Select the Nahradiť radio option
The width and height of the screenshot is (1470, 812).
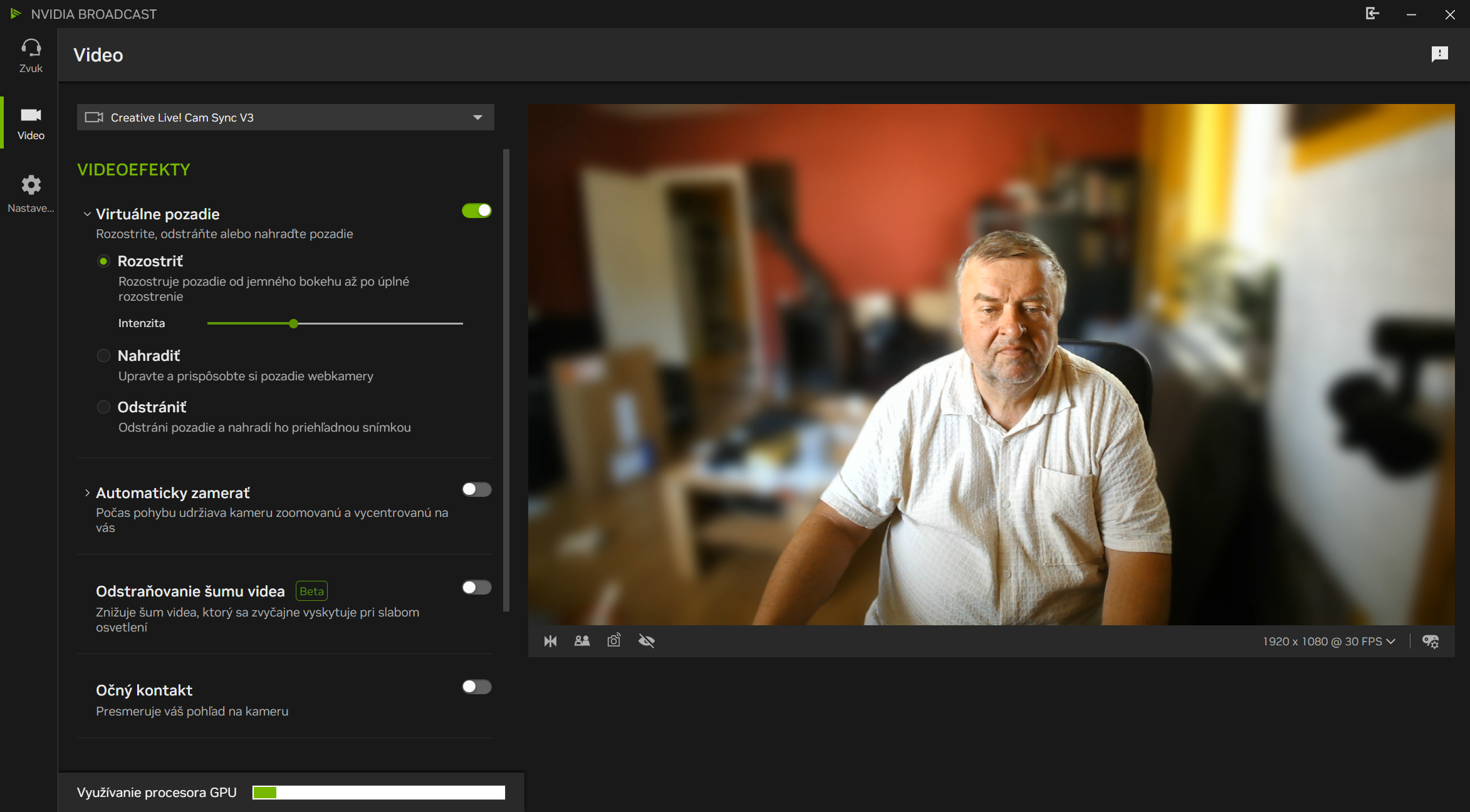pyautogui.click(x=104, y=356)
